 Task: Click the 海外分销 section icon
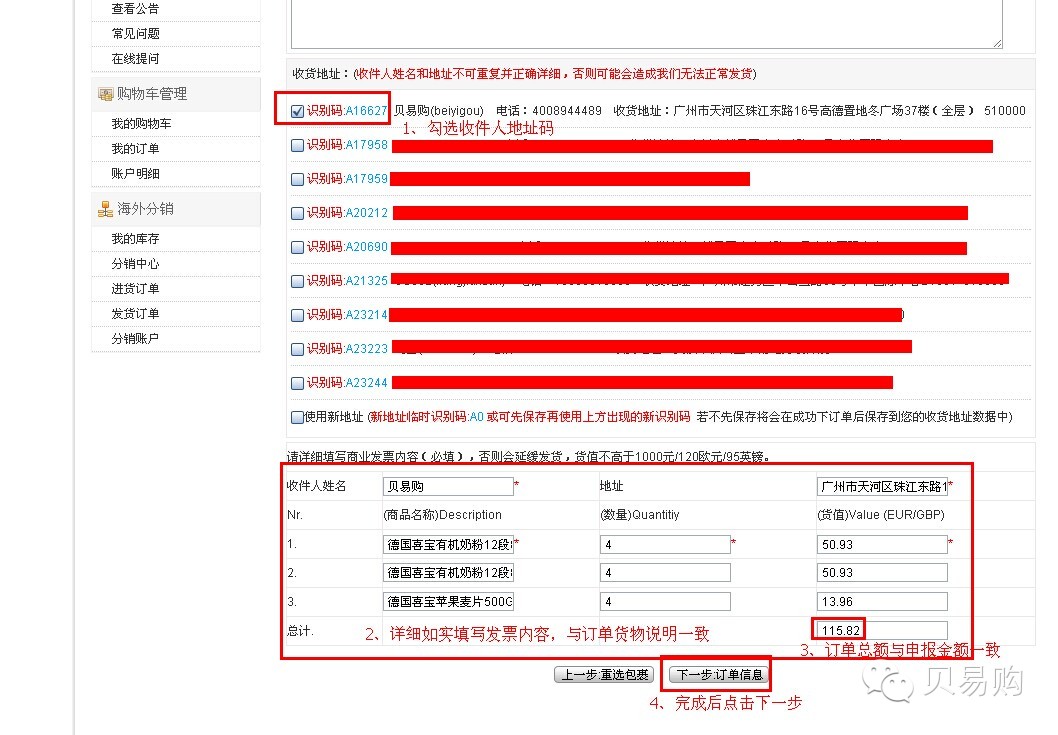(x=105, y=209)
